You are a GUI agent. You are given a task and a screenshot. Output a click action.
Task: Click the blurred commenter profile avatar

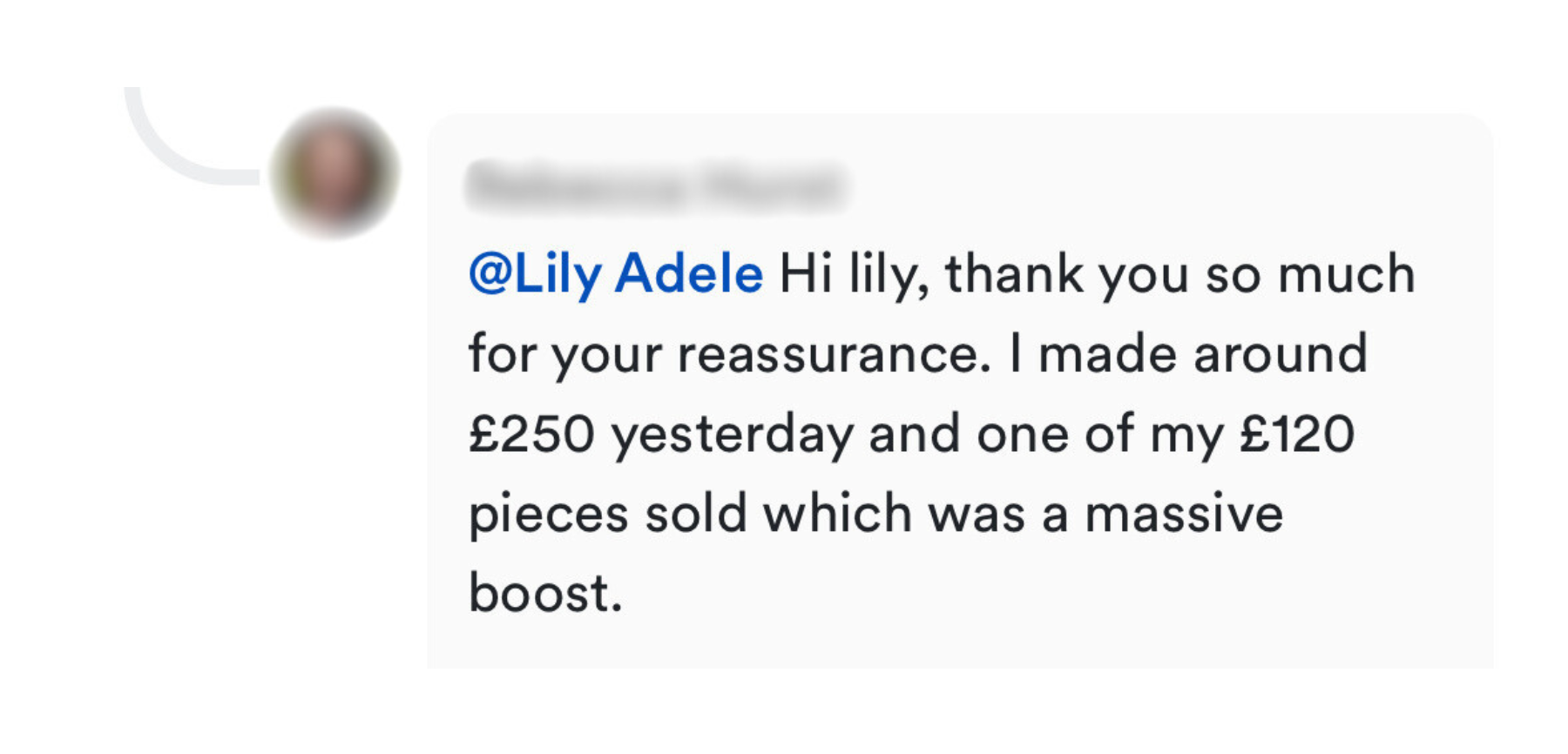(334, 172)
